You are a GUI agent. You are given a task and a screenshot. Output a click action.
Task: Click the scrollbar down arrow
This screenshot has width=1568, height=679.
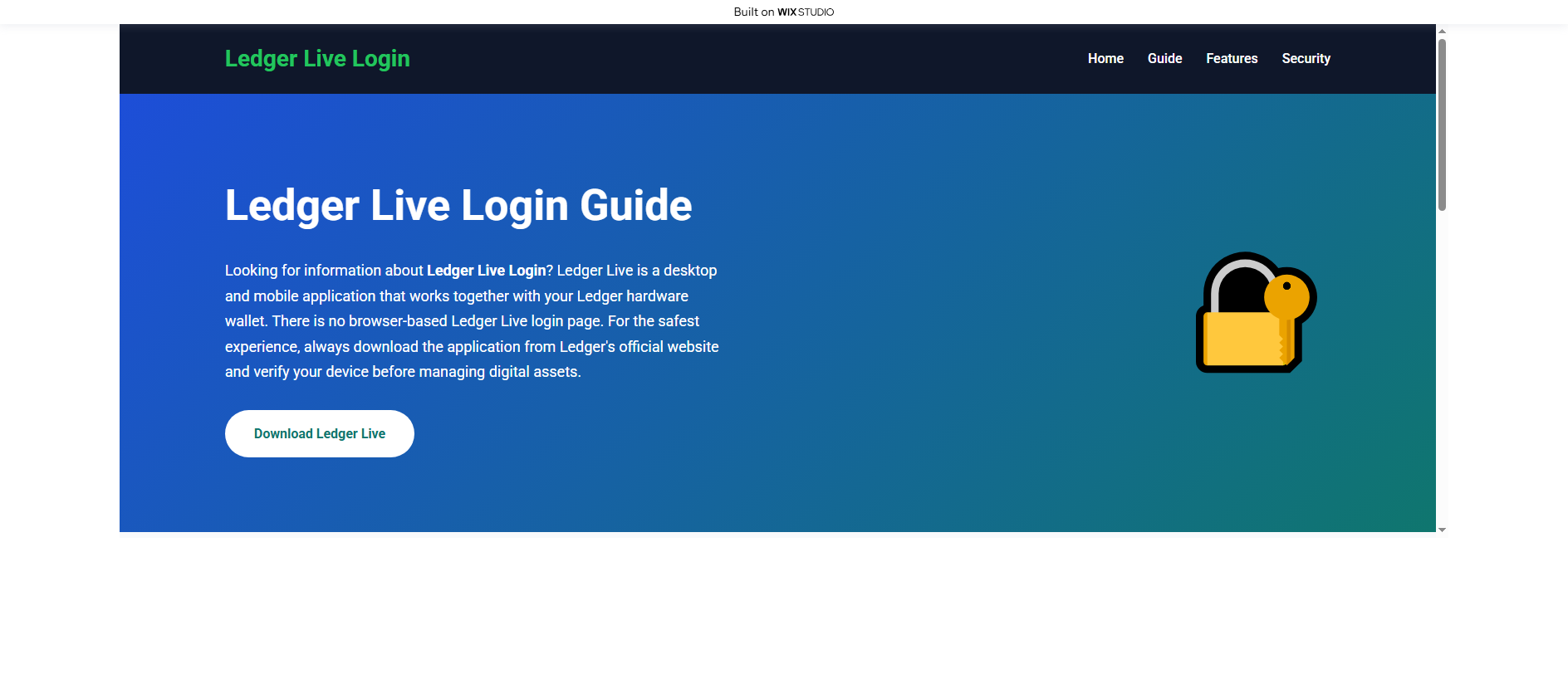(1442, 530)
